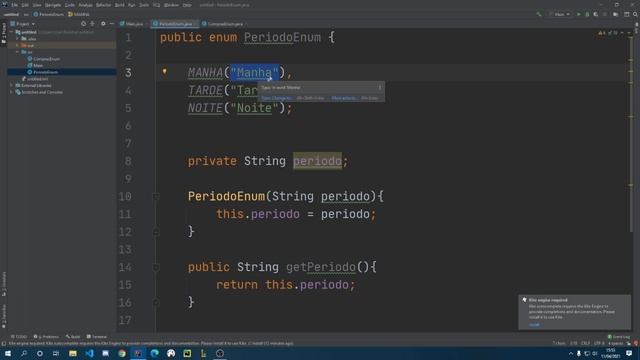This screenshot has height=360, width=640.
Task: Open the File menu
Action: (14, 5)
